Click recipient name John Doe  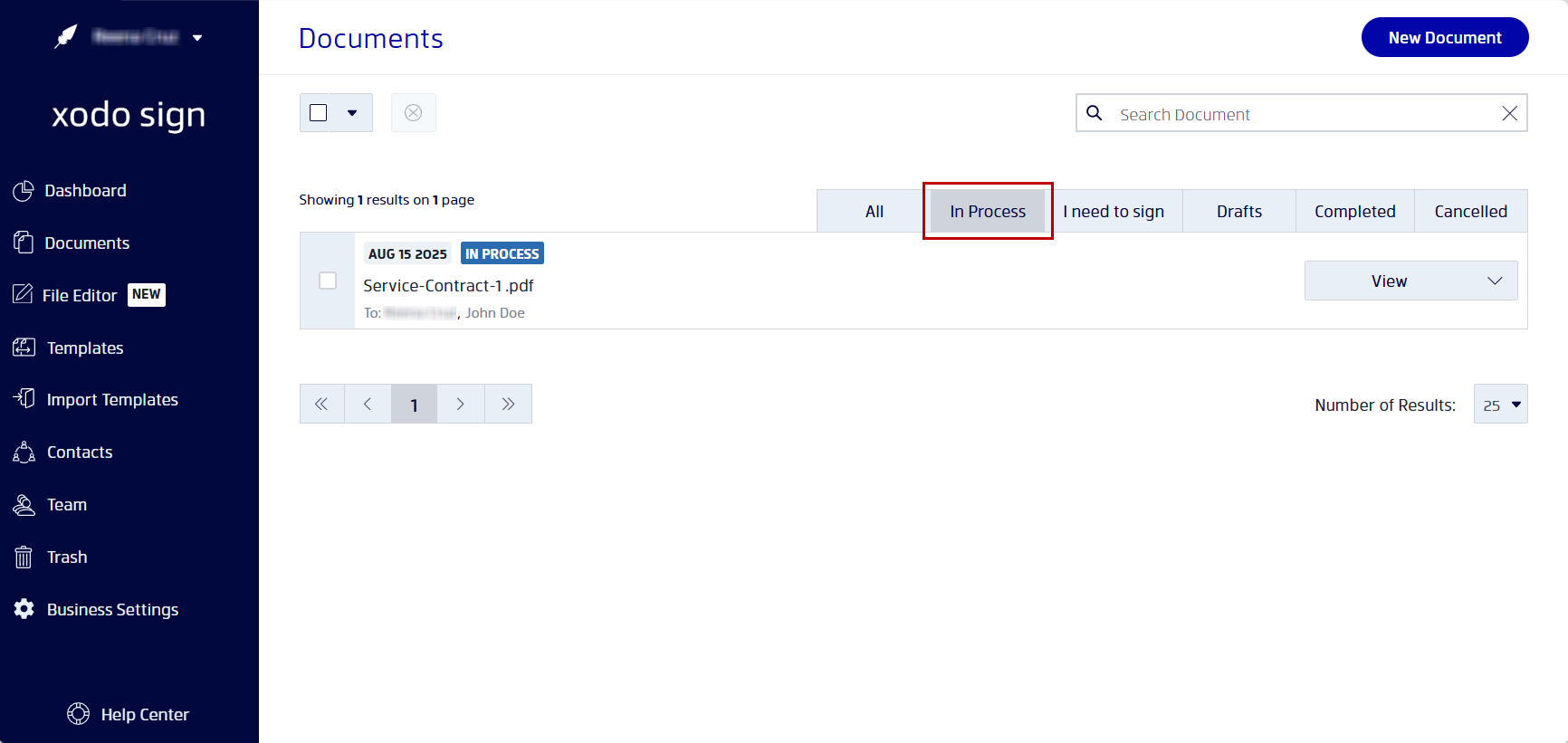point(495,313)
